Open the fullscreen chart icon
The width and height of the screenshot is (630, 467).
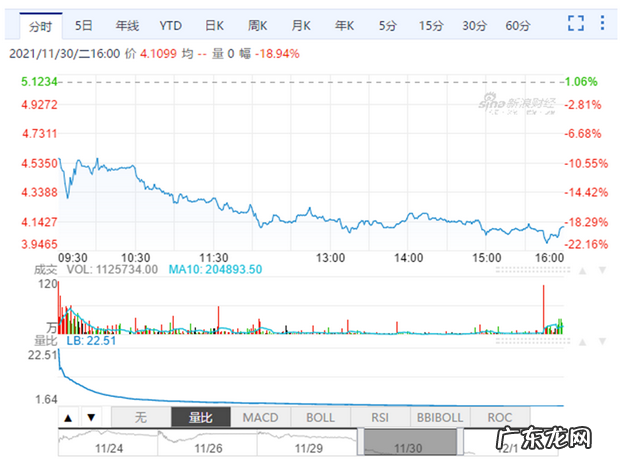point(575,23)
